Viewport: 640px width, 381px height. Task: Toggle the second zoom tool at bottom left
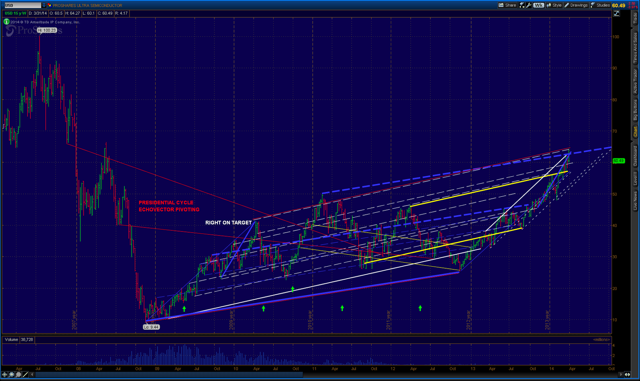18,374
